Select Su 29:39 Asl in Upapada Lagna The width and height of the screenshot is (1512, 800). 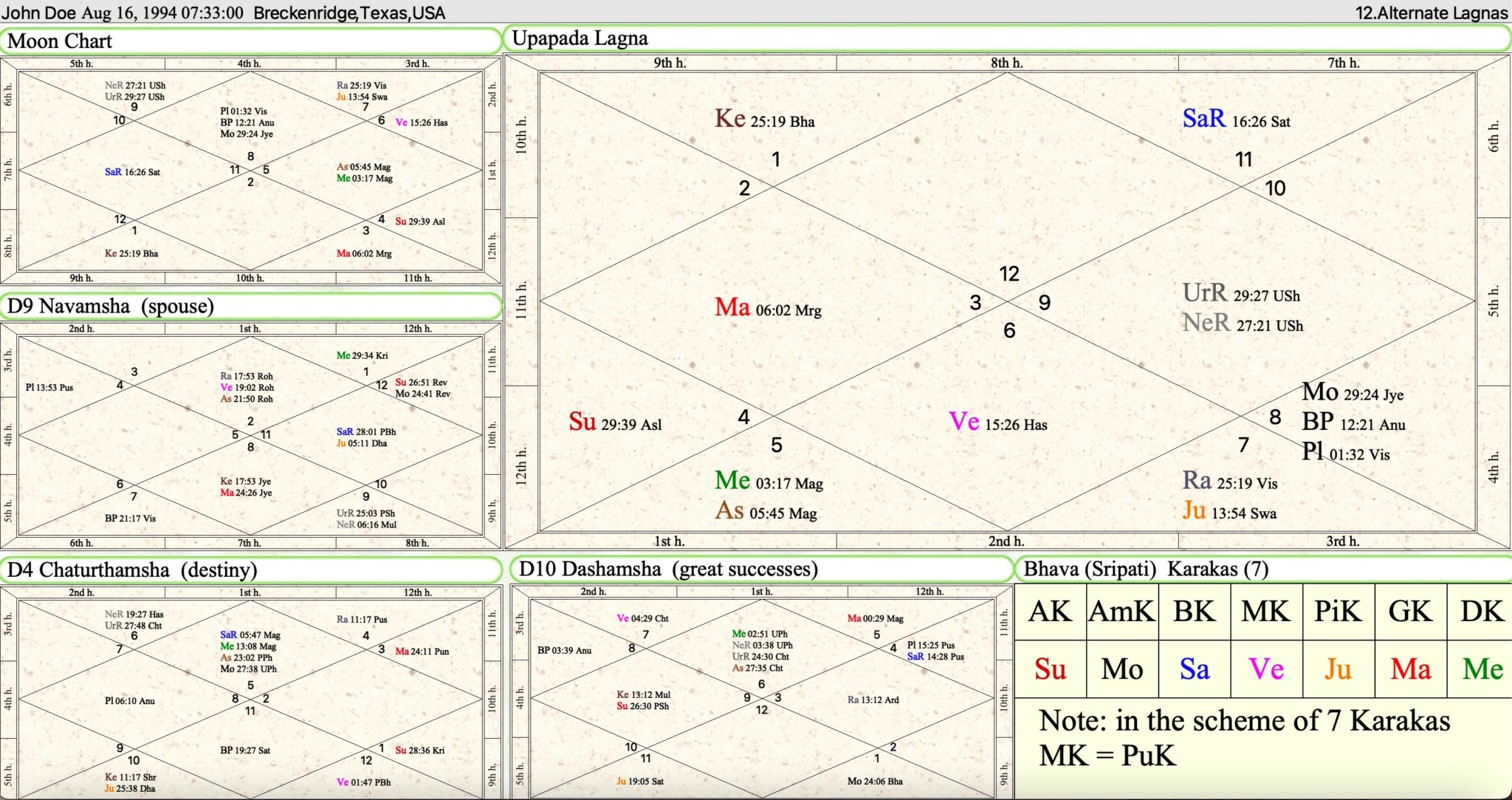coord(615,423)
